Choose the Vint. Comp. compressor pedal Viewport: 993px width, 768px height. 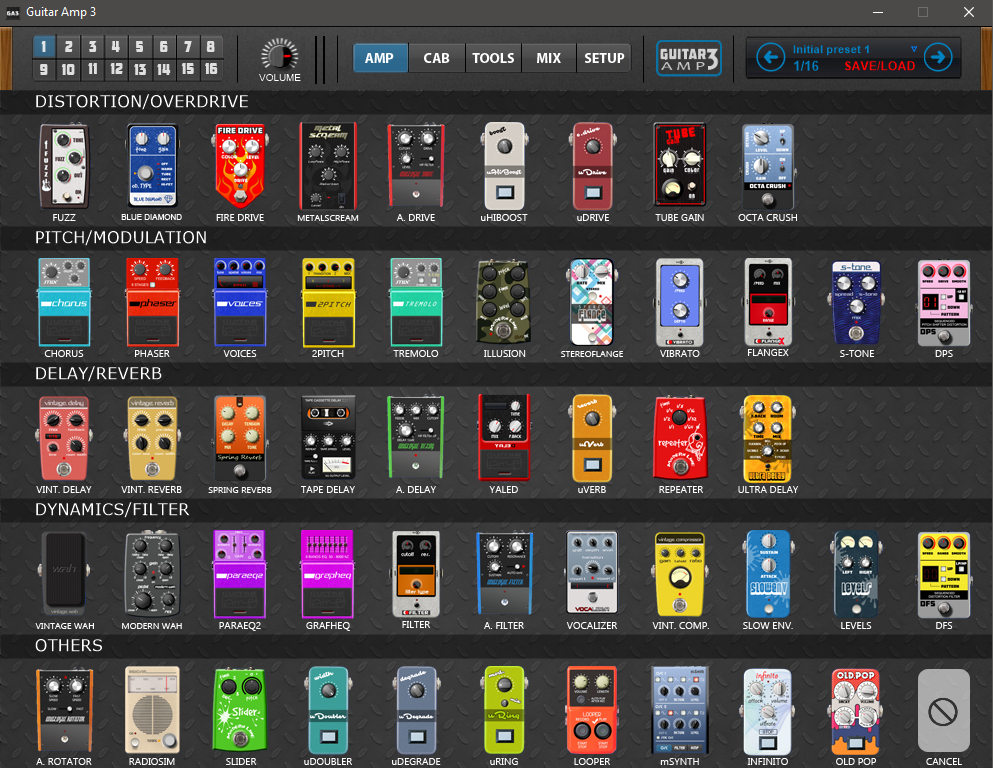click(x=680, y=574)
